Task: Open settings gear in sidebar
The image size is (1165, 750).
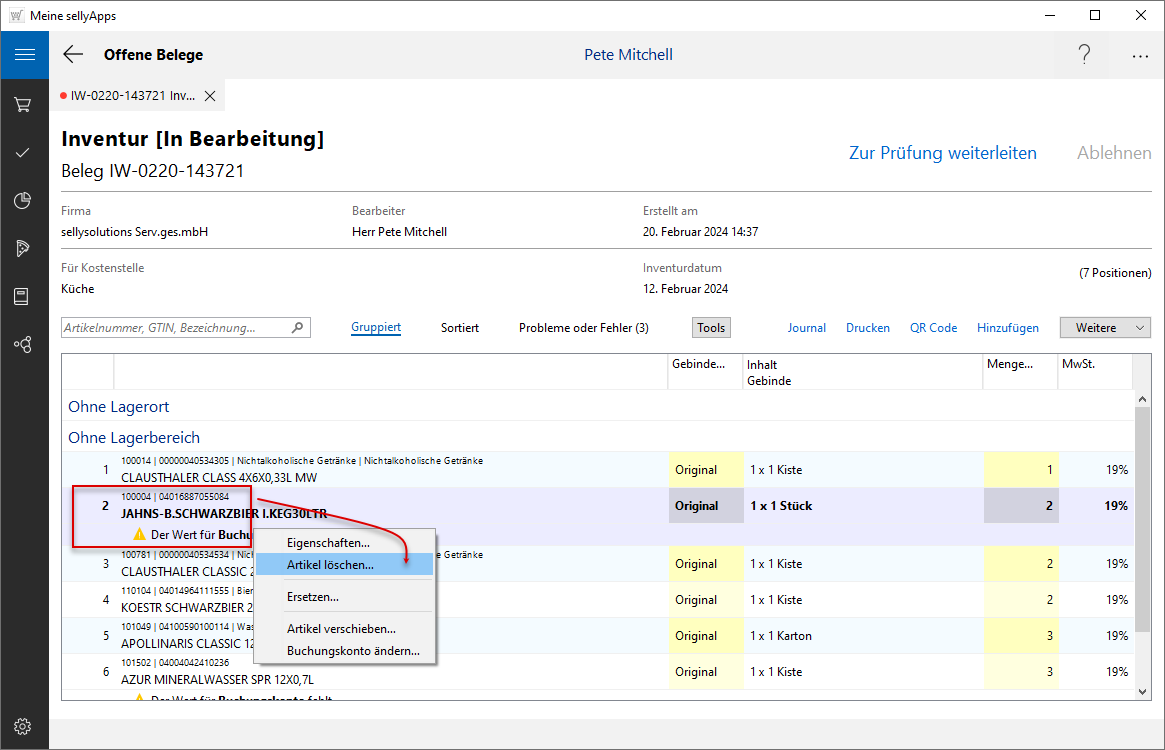Action: click(x=24, y=726)
